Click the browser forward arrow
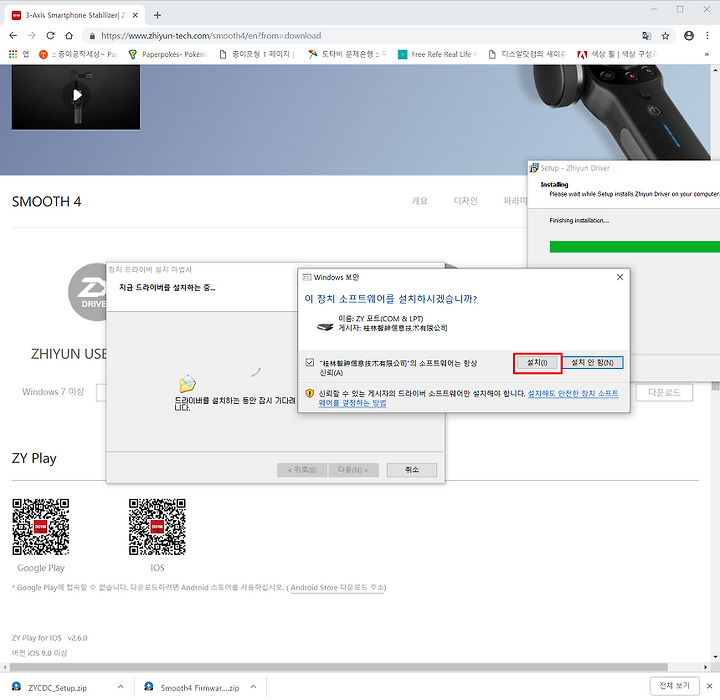The image size is (720, 700). coord(32,36)
